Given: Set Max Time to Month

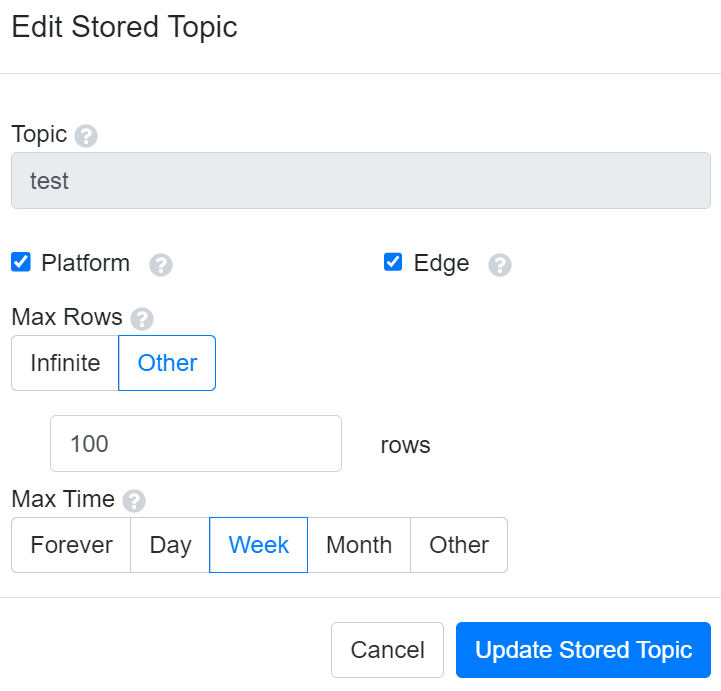Looking at the screenshot, I should point(359,545).
